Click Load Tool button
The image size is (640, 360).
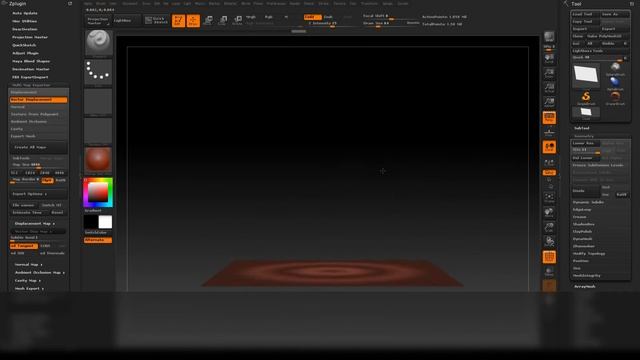(x=585, y=14)
